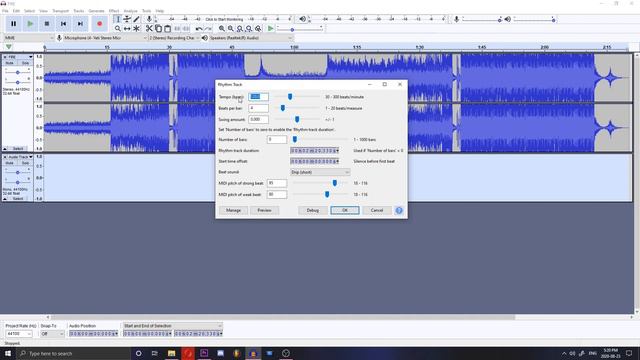Open the Audio Track name dropdown menu
The height and width of the screenshot is (360, 640).
tap(20, 157)
